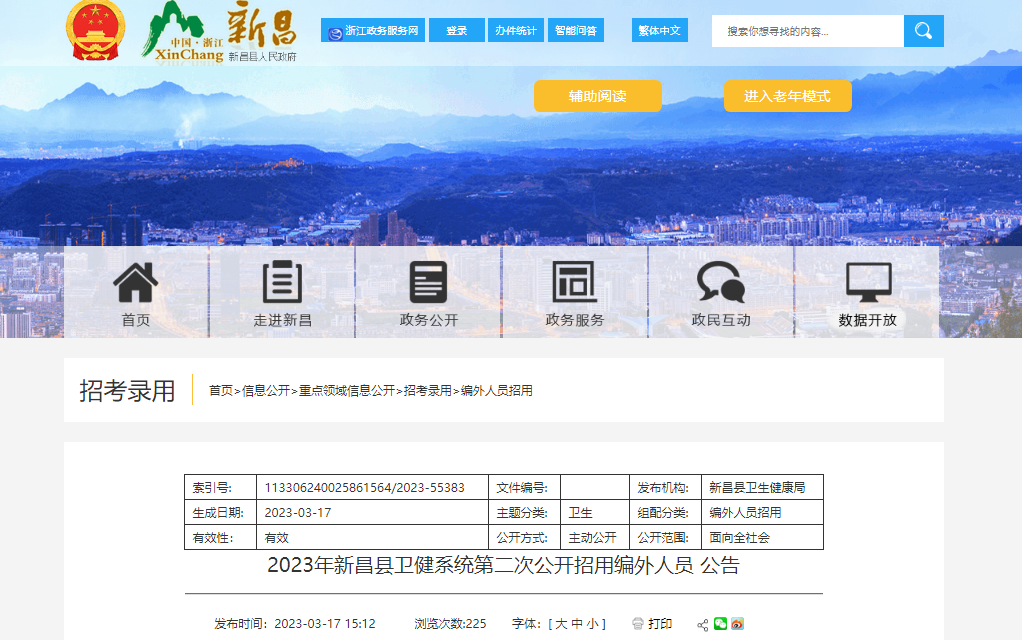Set font size to 小
Screen dimensions: 1022x640
pos(593,624)
